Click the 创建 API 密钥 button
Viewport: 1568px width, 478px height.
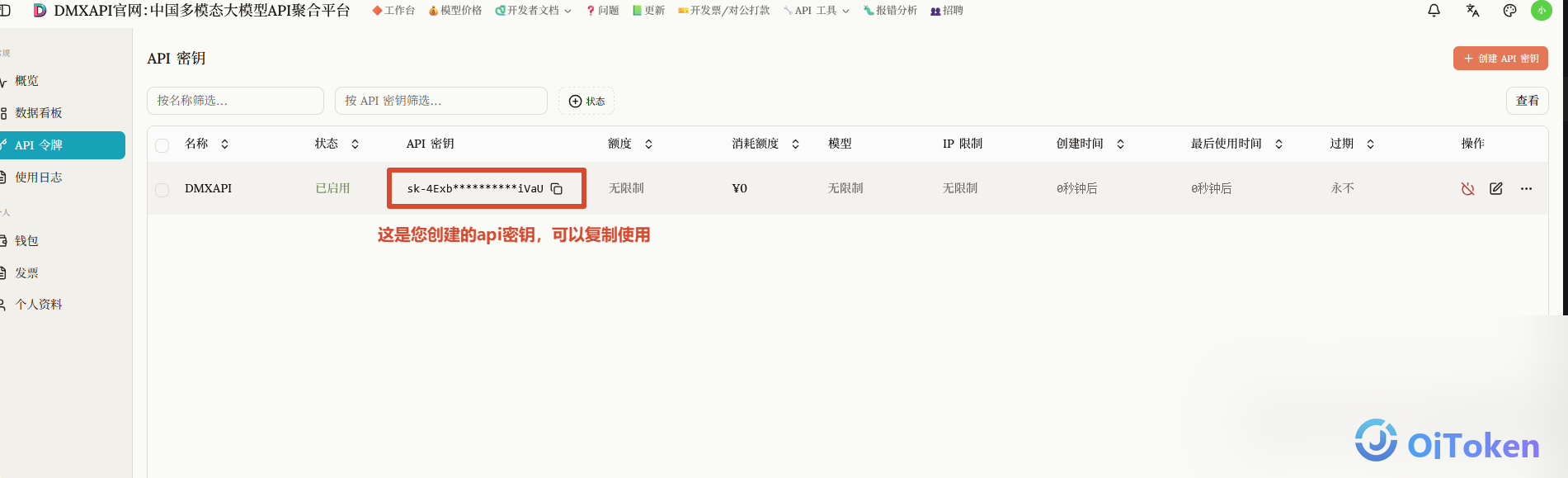(x=1500, y=59)
